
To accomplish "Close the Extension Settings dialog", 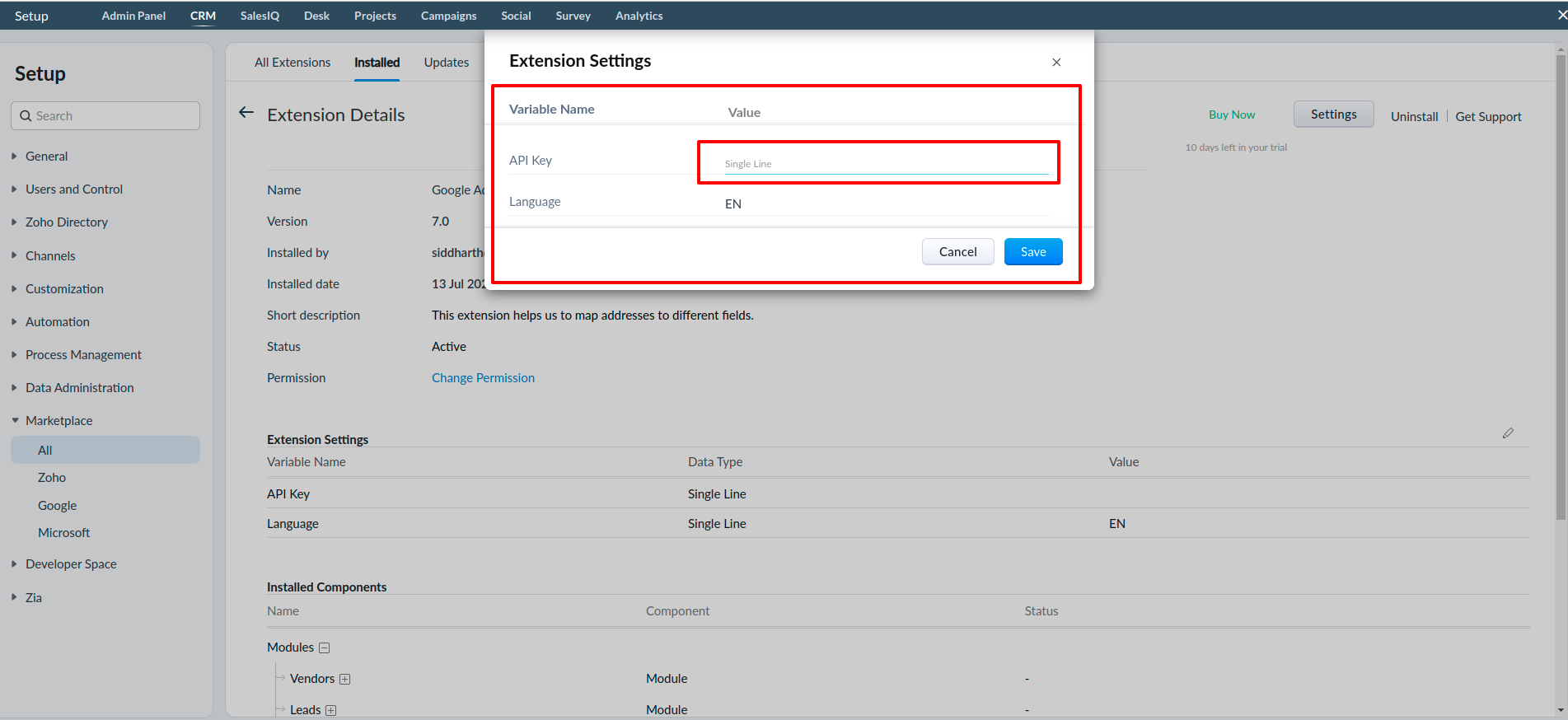I will pos(1056,63).
